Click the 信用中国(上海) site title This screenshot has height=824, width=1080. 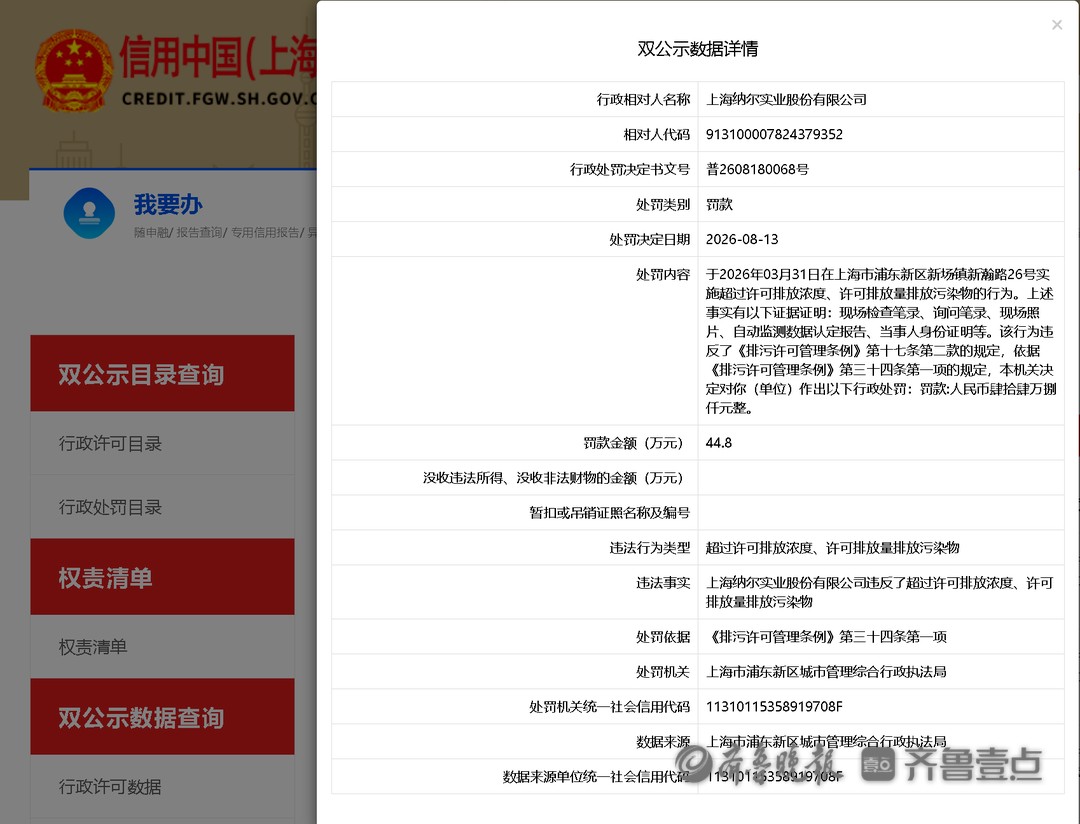coord(218,57)
